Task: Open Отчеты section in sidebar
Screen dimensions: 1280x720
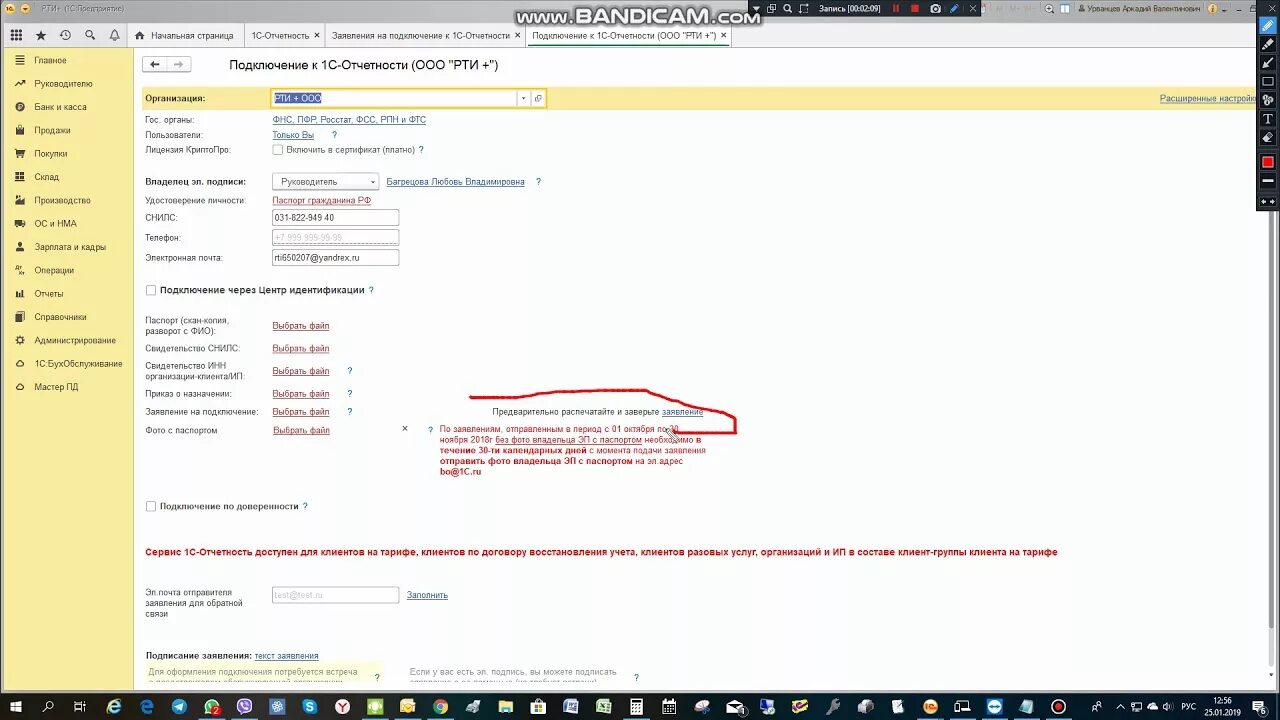Action: pos(49,294)
